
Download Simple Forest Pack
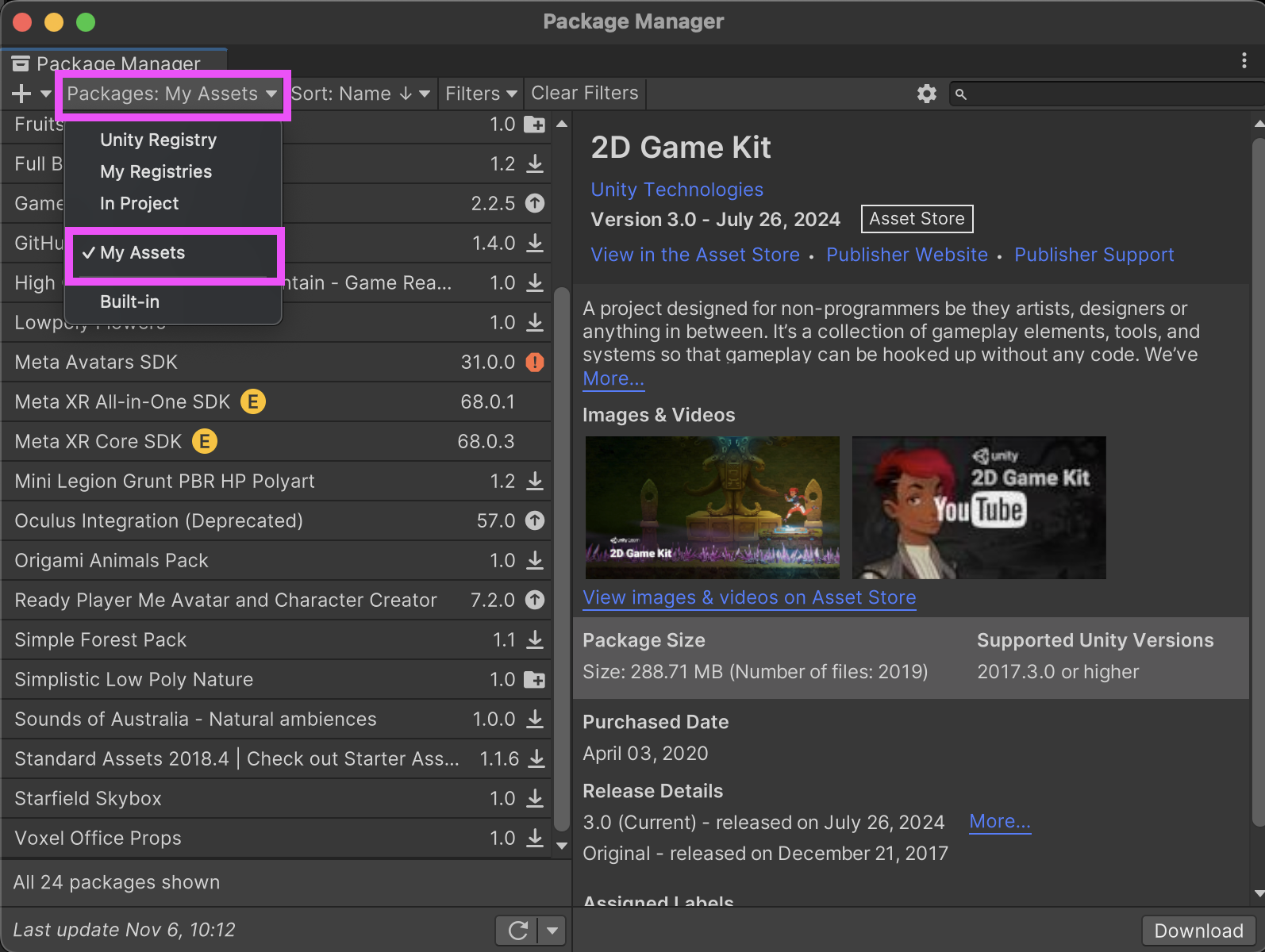536,639
